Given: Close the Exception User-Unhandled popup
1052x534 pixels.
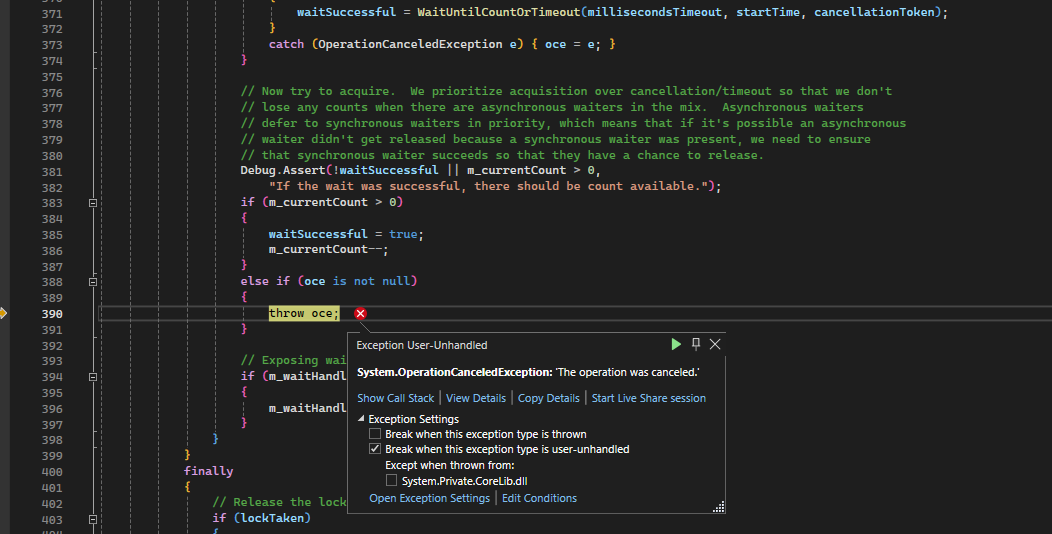Looking at the screenshot, I should pyautogui.click(x=715, y=344).
